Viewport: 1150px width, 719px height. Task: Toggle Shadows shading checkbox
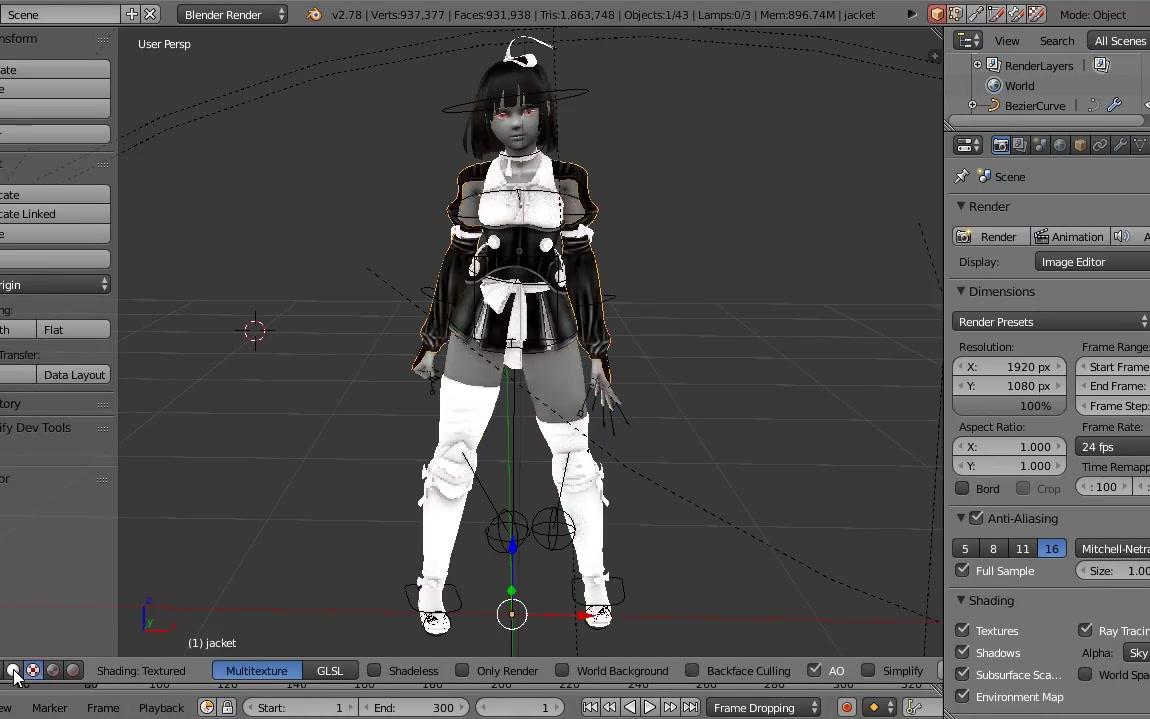pos(963,652)
